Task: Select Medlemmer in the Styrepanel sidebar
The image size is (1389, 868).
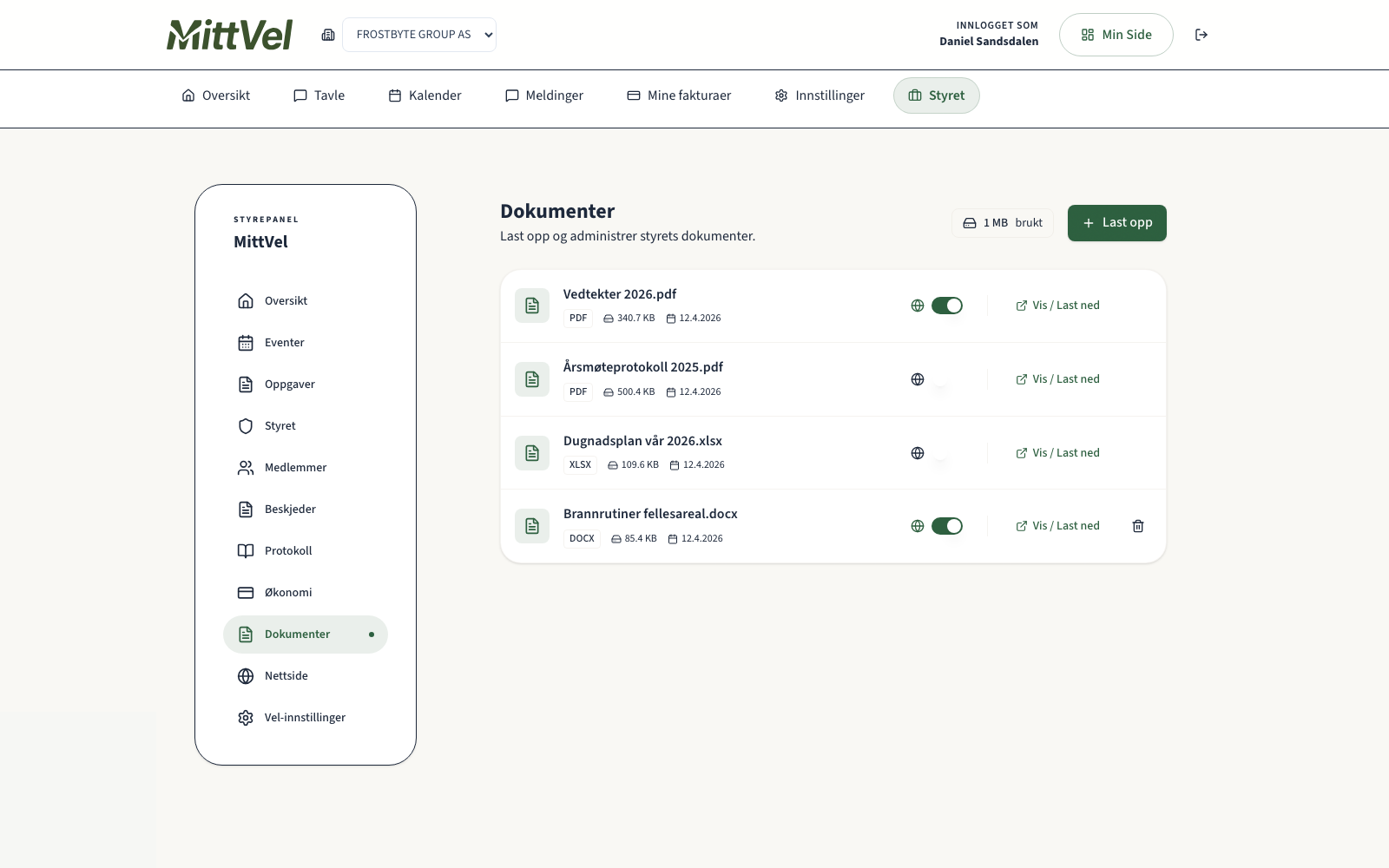Action: point(295,468)
